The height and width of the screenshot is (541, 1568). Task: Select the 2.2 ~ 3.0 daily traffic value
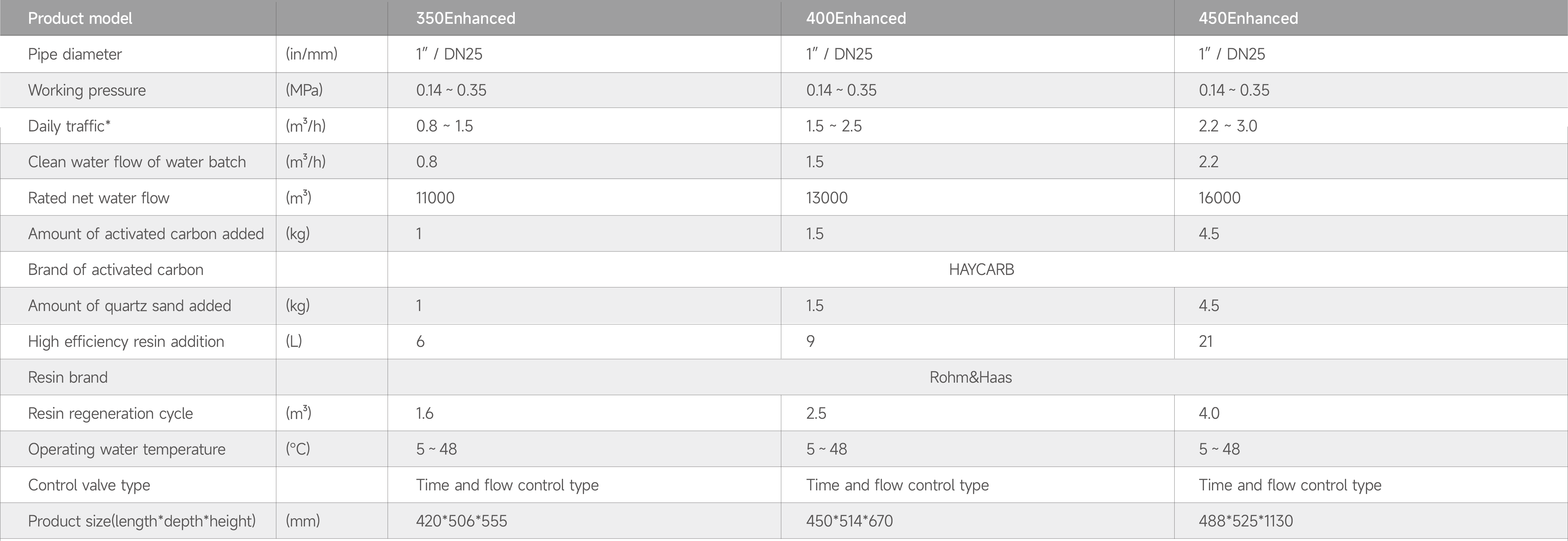coord(1228,126)
